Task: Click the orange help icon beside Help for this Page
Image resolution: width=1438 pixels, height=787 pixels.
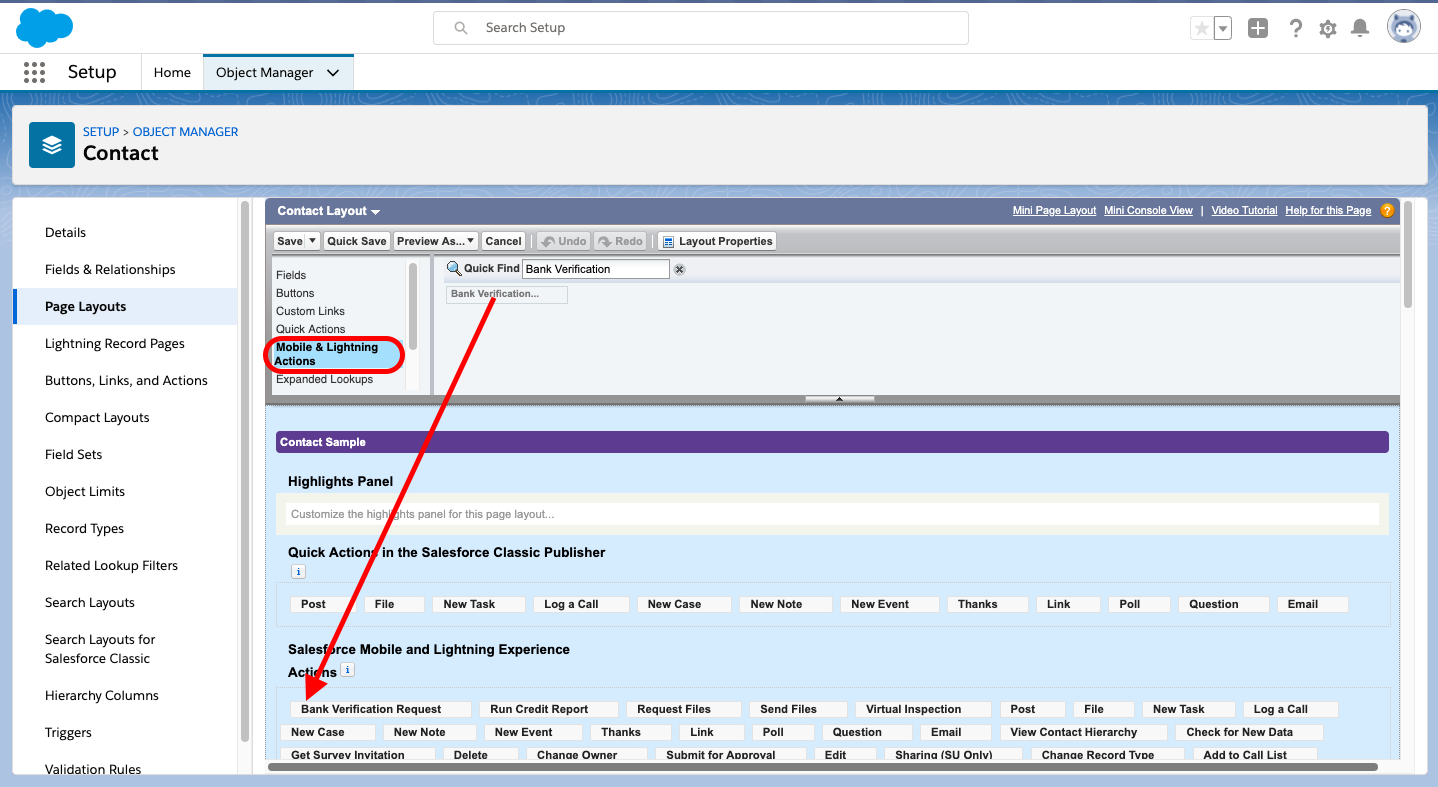Action: pyautogui.click(x=1387, y=210)
